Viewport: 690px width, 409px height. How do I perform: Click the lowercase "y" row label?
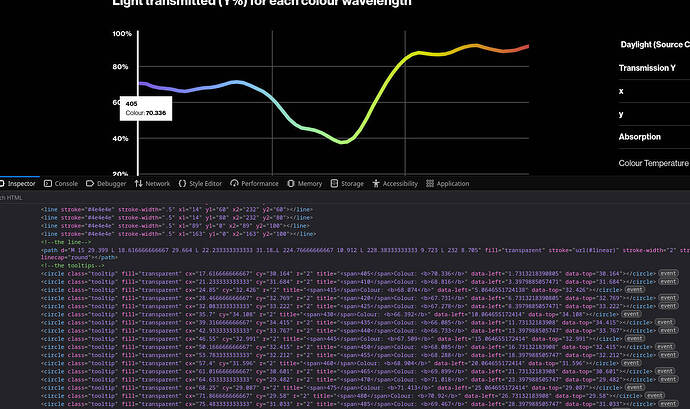(x=621, y=114)
